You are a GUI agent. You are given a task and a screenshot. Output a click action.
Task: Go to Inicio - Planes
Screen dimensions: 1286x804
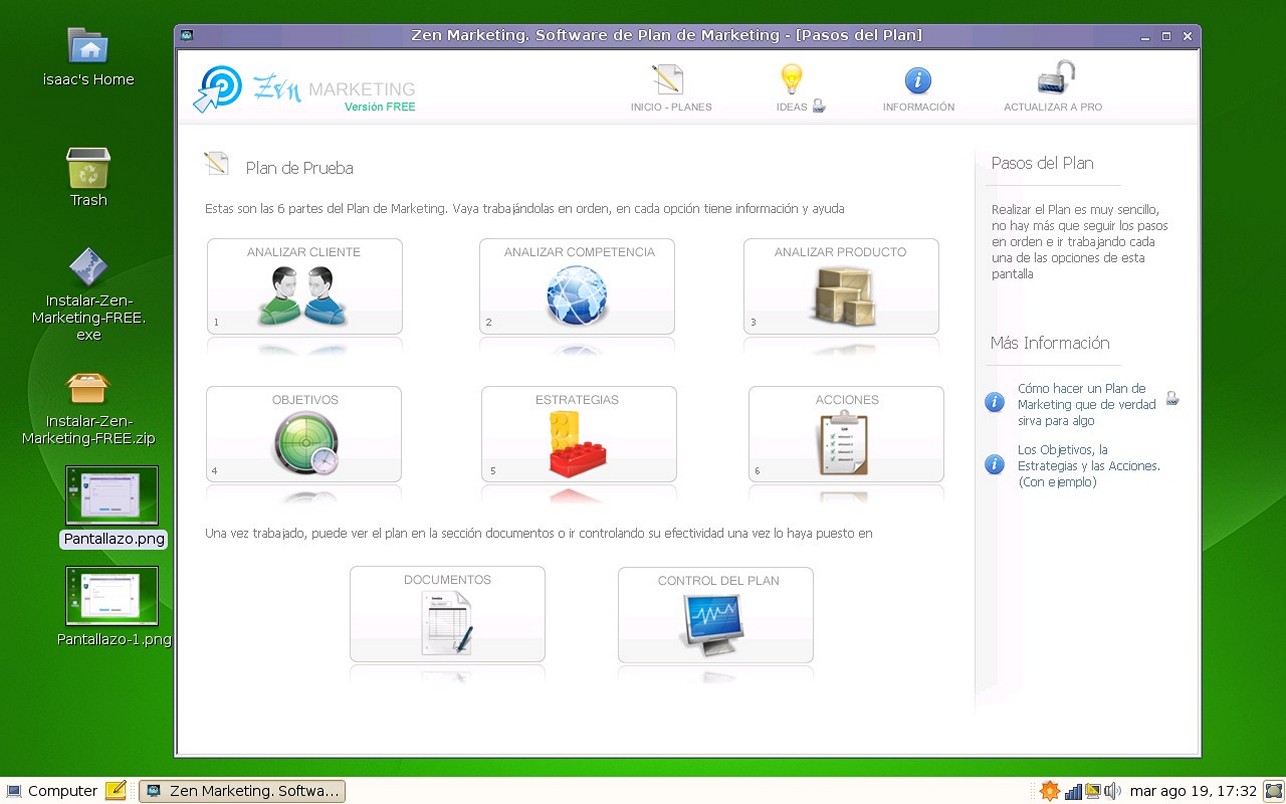[670, 88]
